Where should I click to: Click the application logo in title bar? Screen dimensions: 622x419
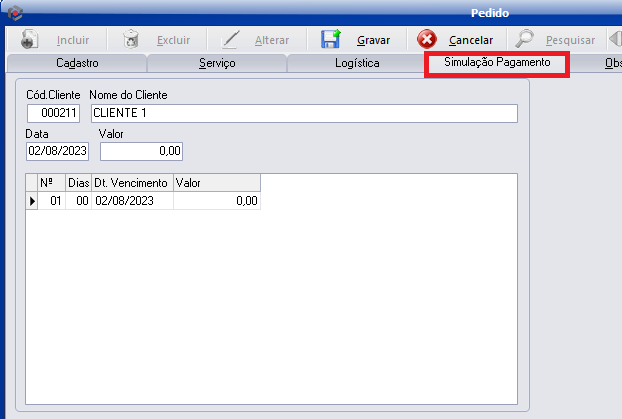tap(15, 13)
